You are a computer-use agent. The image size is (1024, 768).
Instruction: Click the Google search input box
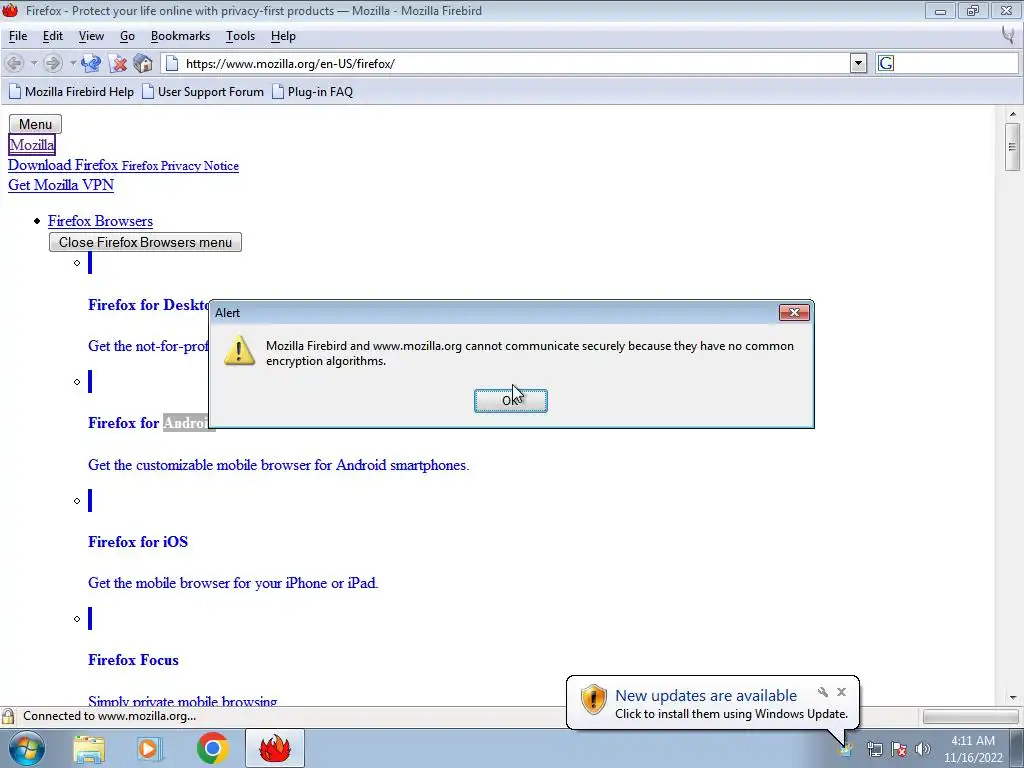[956, 63]
